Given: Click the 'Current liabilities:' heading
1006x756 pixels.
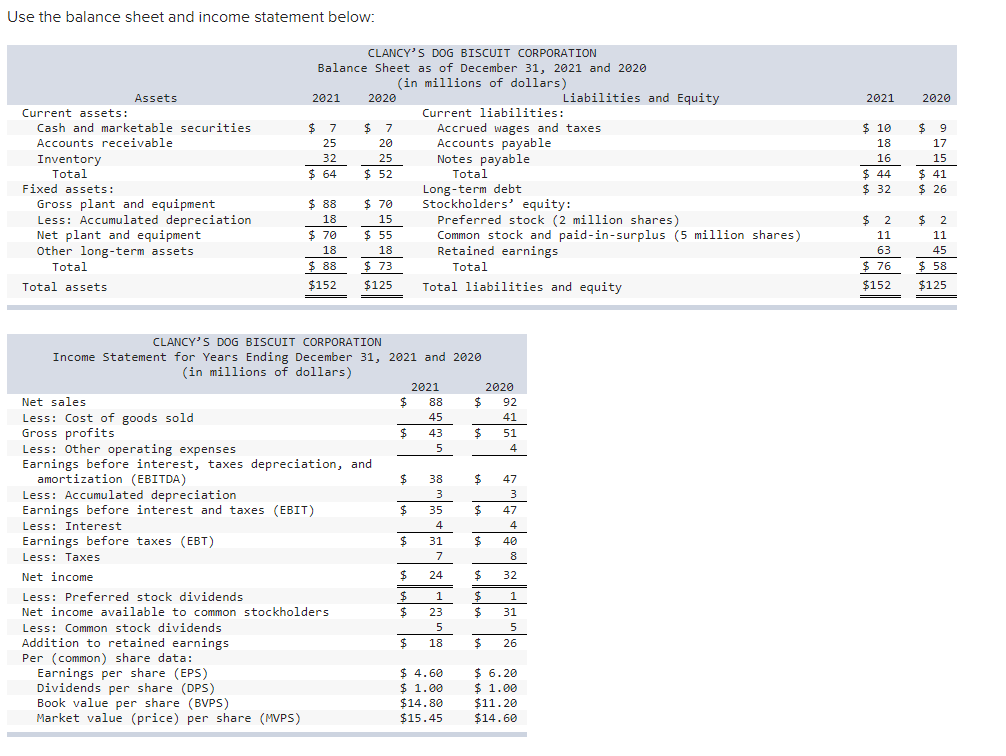Looking at the screenshot, I should click(x=493, y=112).
